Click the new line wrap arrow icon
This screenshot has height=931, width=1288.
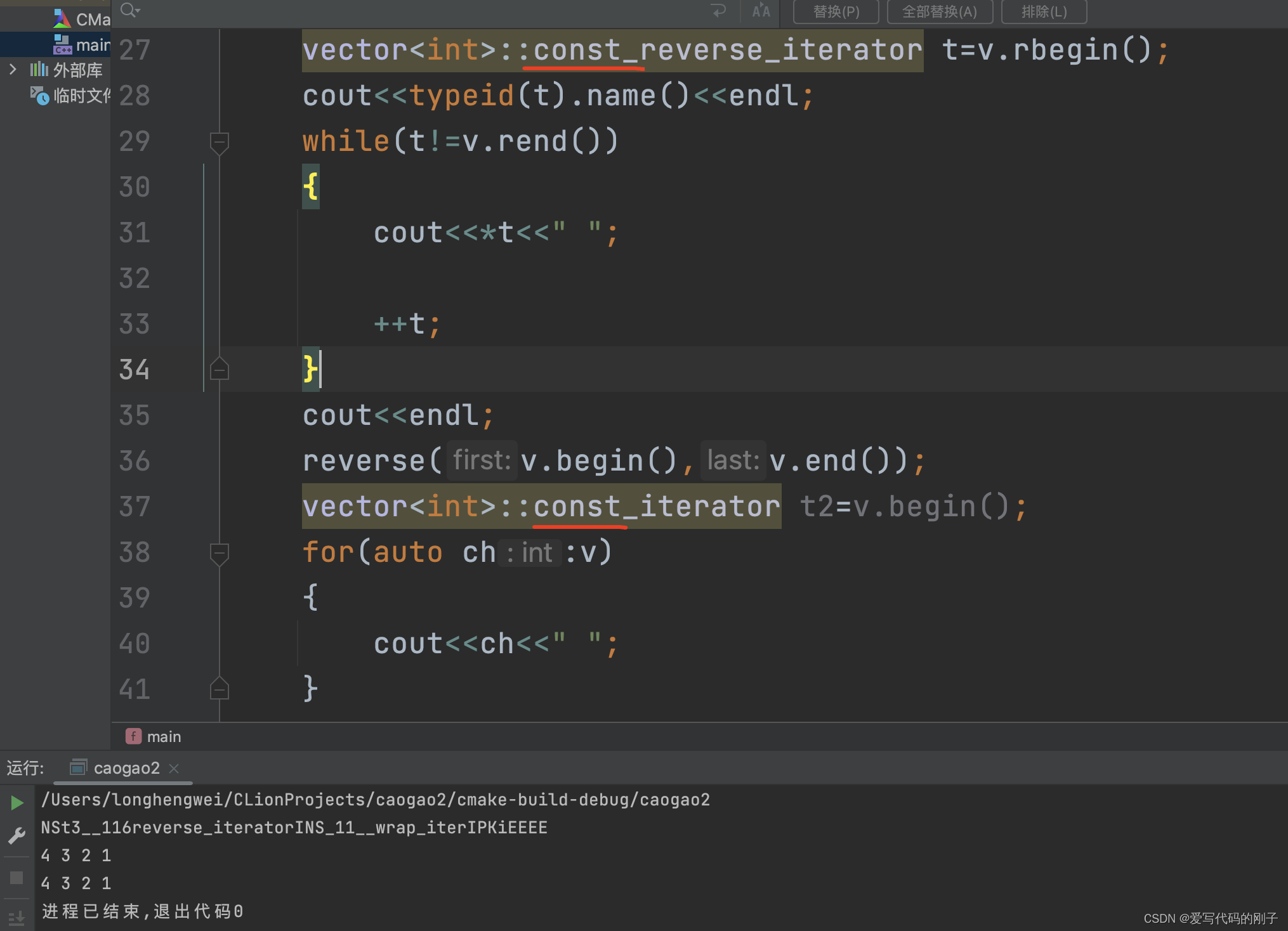pos(718,11)
